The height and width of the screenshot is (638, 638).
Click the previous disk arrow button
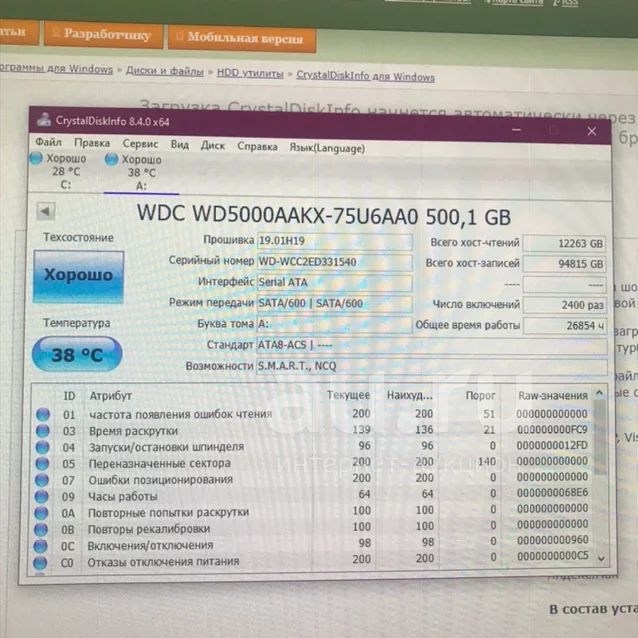pyautogui.click(x=46, y=212)
